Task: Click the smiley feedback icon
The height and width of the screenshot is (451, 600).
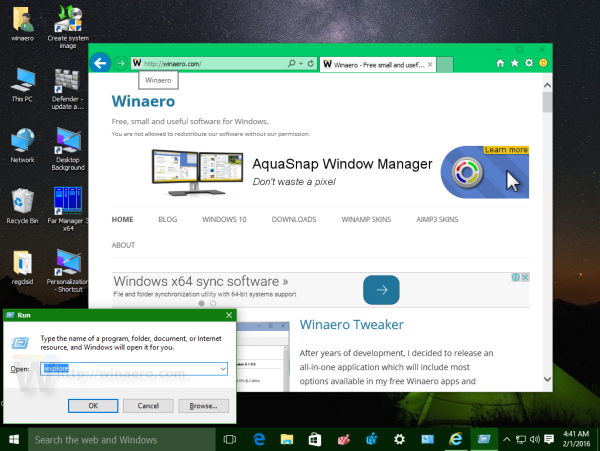Action: tap(543, 63)
